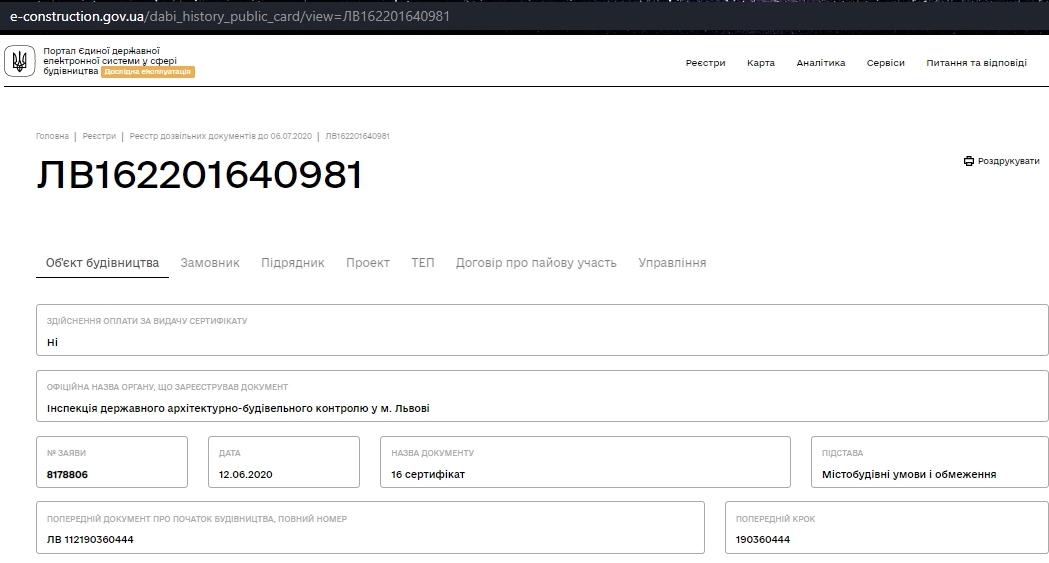The image size is (1049, 563).
Task: Open the Реєстри menu item
Action: click(705, 63)
